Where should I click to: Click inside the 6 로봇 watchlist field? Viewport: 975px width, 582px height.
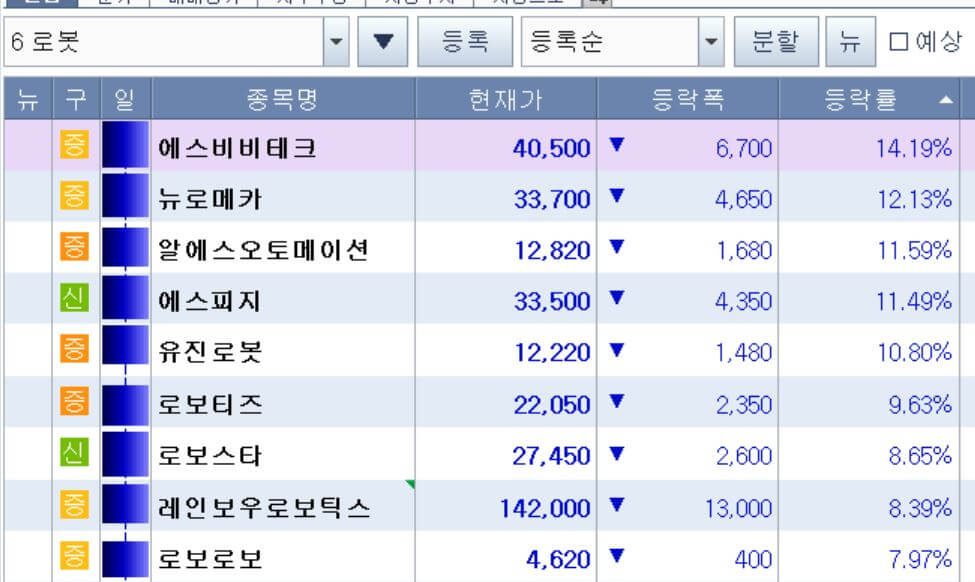coord(160,40)
